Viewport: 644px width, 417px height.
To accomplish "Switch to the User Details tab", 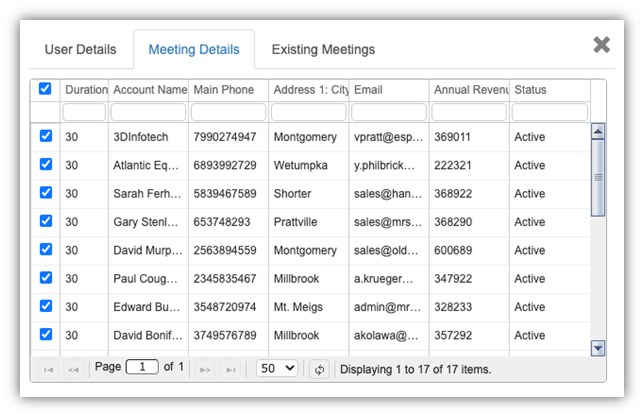I will point(80,49).
